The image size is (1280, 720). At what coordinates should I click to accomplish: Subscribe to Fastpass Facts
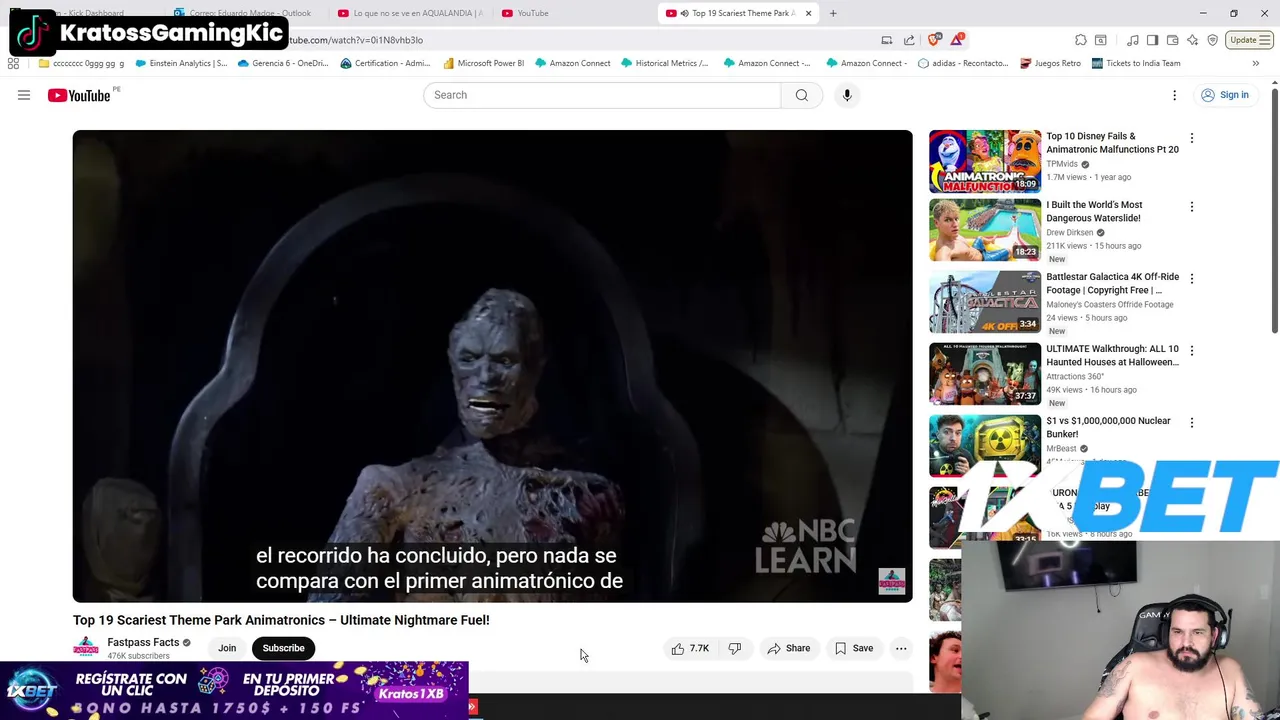click(283, 648)
